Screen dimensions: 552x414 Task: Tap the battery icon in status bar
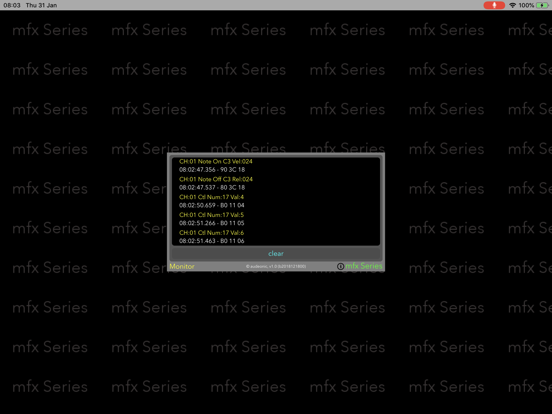[x=542, y=5]
